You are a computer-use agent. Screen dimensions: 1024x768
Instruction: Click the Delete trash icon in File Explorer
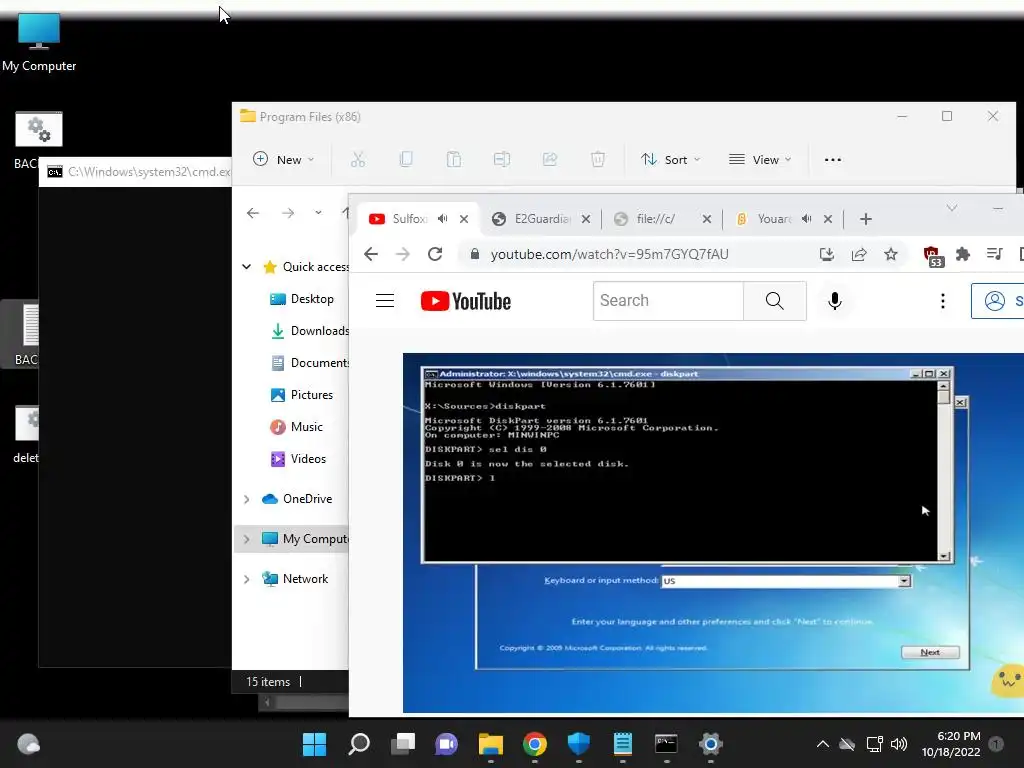598,159
